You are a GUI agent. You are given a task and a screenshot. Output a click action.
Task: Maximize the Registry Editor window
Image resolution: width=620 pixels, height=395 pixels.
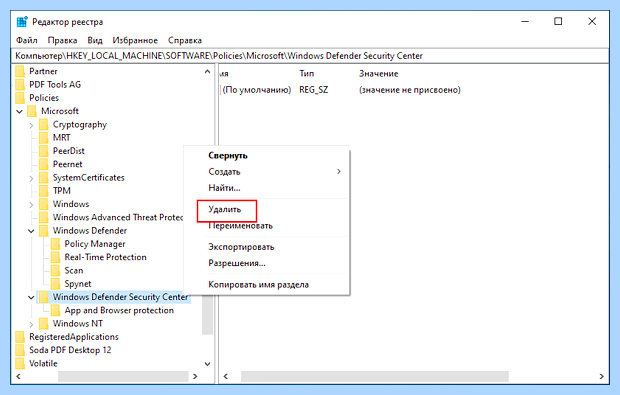558,21
